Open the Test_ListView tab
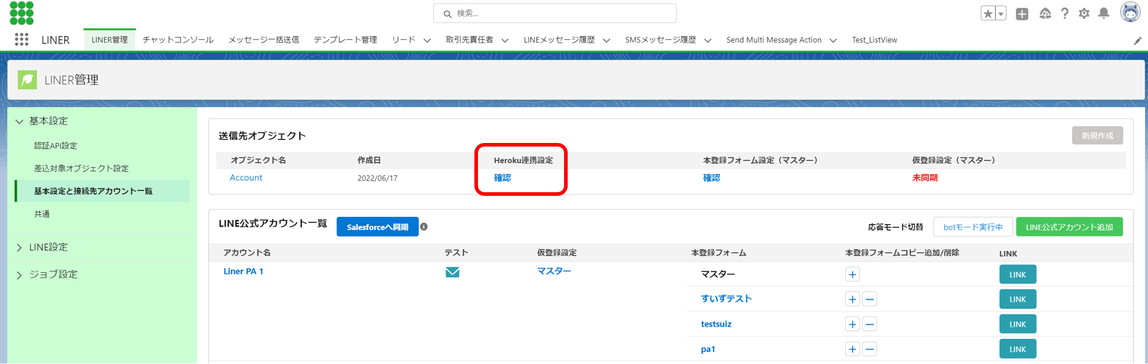Screen dimensions: 1148x364 pos(874,40)
